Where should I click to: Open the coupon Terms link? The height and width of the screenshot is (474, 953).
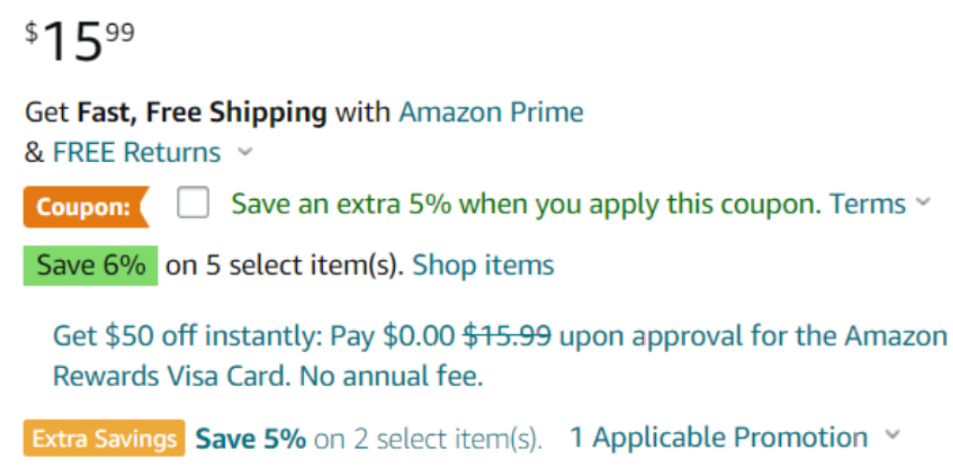pyautogui.click(x=867, y=204)
